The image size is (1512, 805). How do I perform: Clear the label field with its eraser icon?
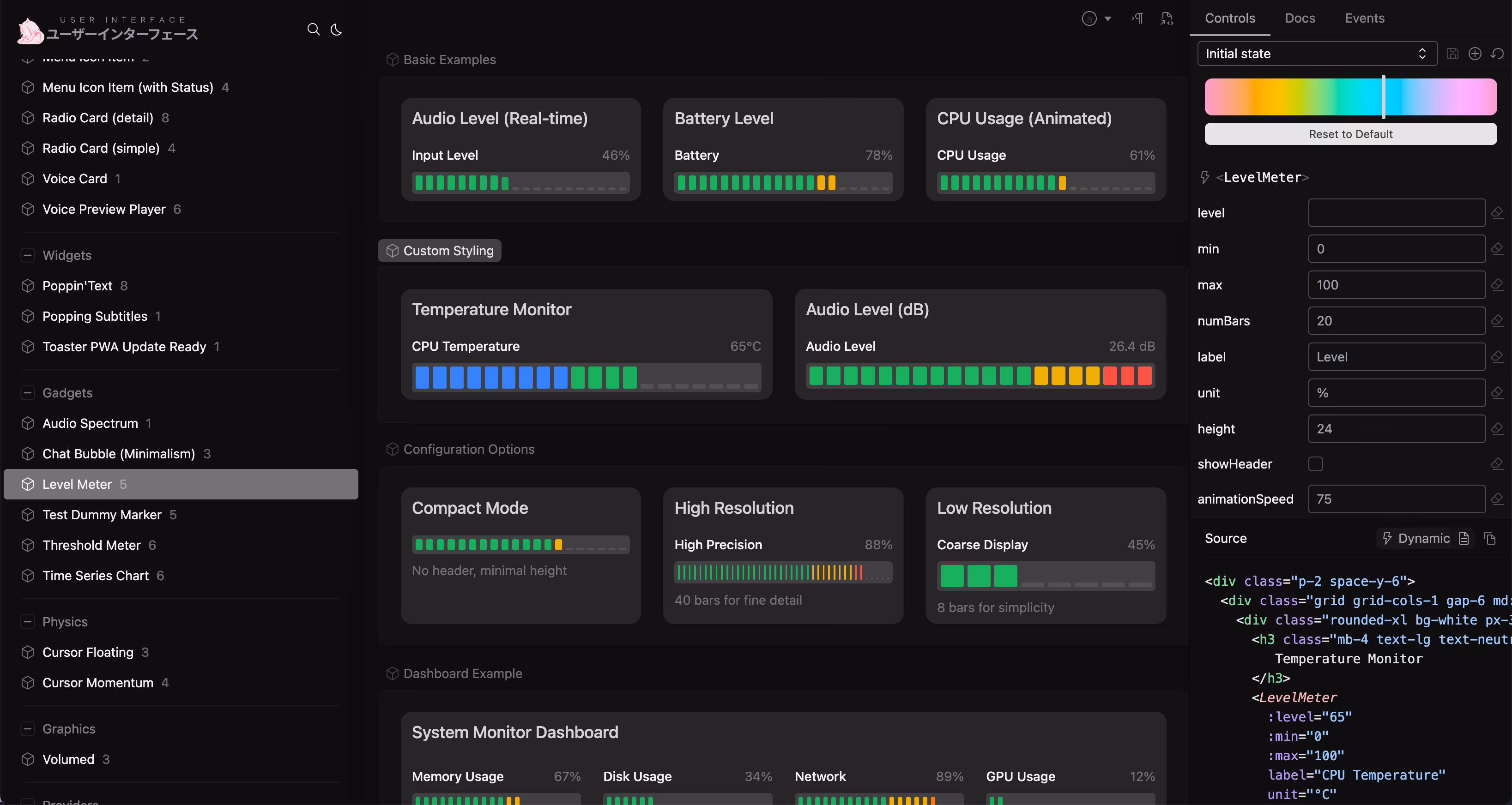pyautogui.click(x=1498, y=357)
